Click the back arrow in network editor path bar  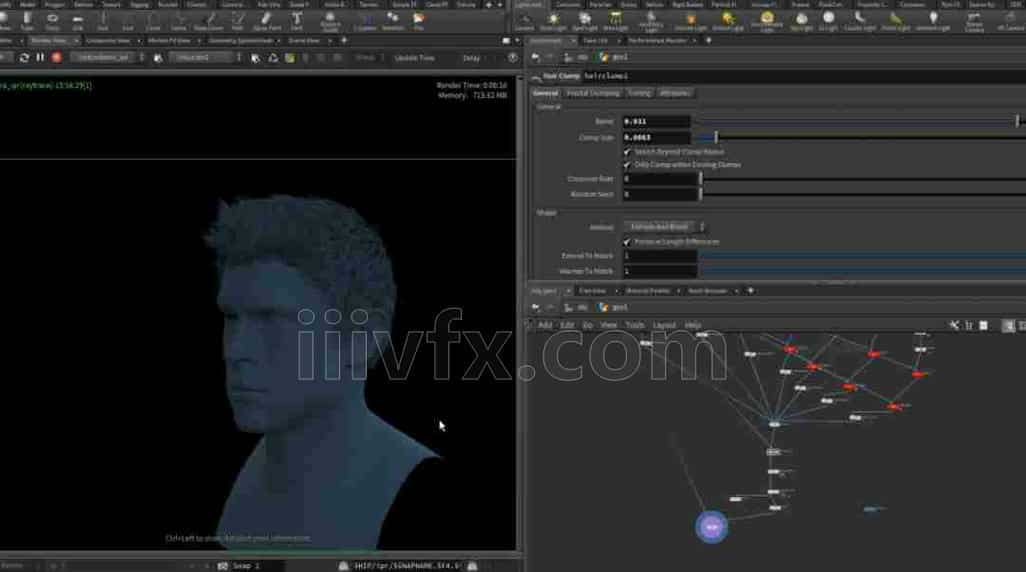(536, 308)
